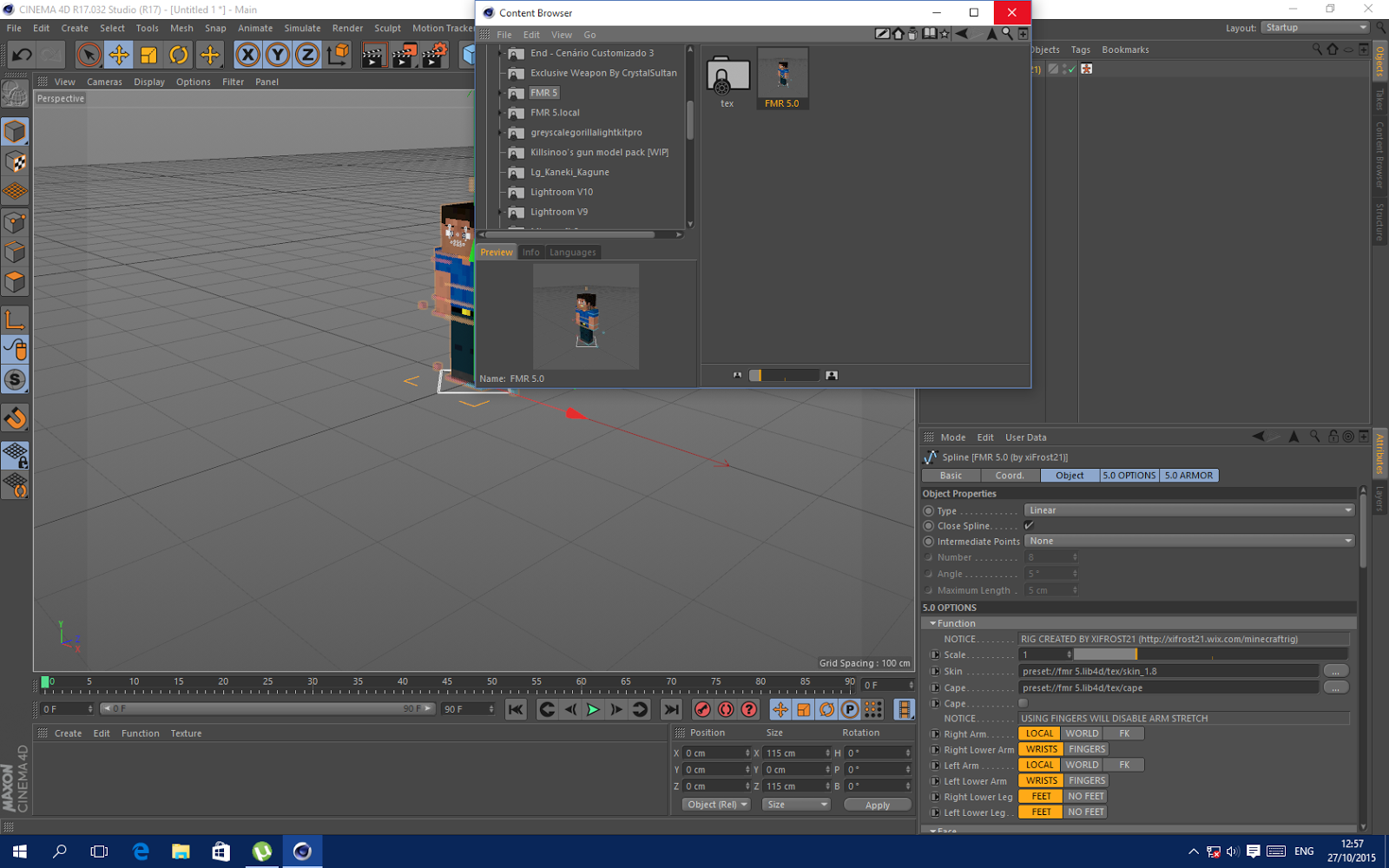Open Edit Render Settings

pos(433,56)
